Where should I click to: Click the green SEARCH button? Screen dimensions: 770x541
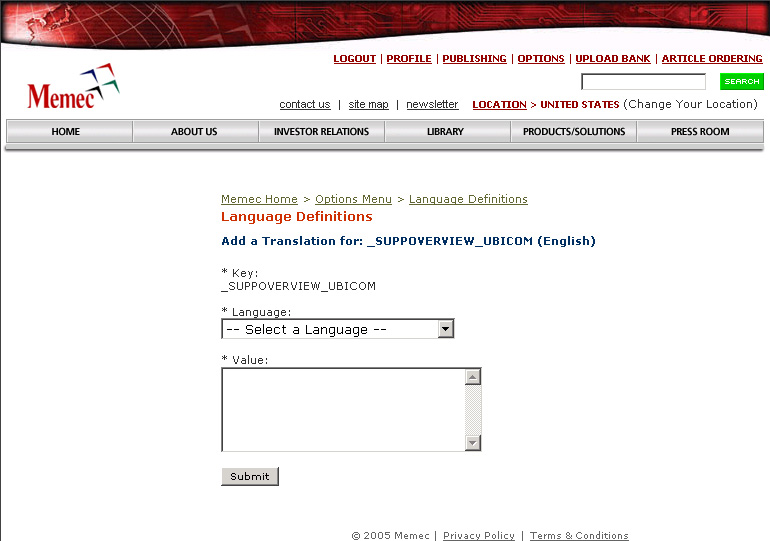coord(742,81)
